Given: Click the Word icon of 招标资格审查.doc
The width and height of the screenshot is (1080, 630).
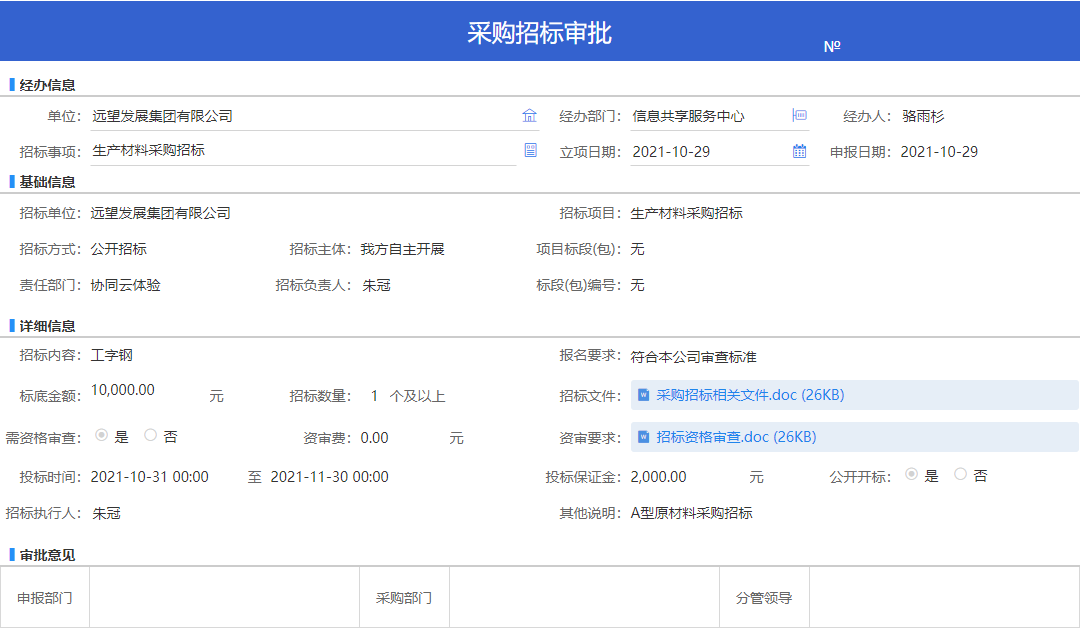Looking at the screenshot, I should 643,437.
